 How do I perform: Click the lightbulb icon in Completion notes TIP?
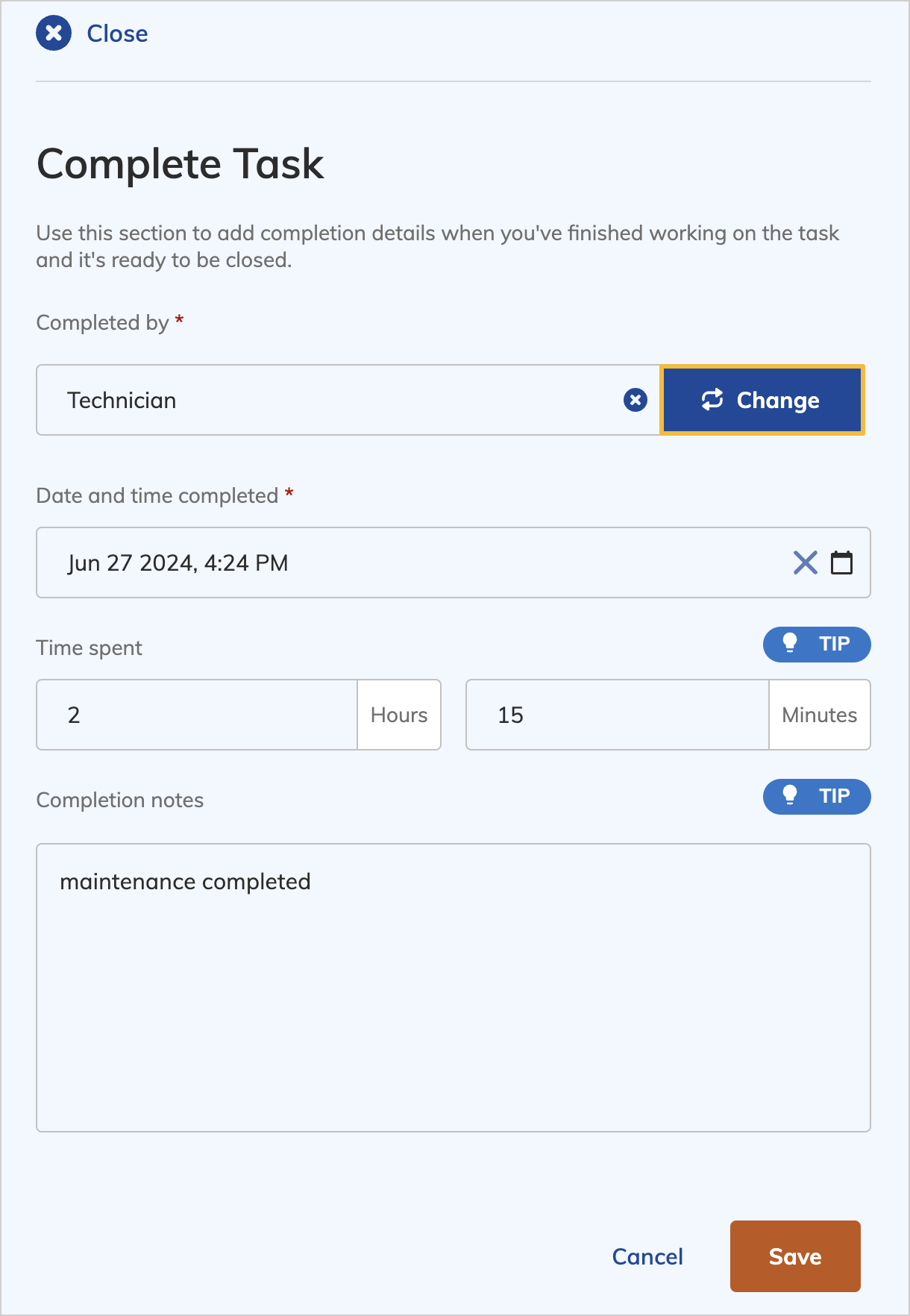[x=790, y=795]
